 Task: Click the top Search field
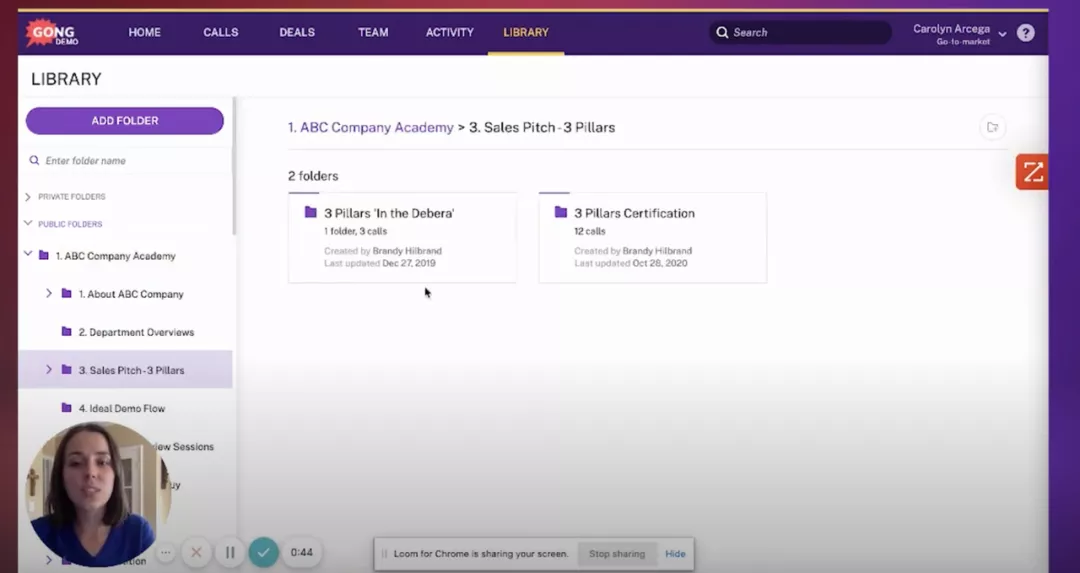point(800,32)
